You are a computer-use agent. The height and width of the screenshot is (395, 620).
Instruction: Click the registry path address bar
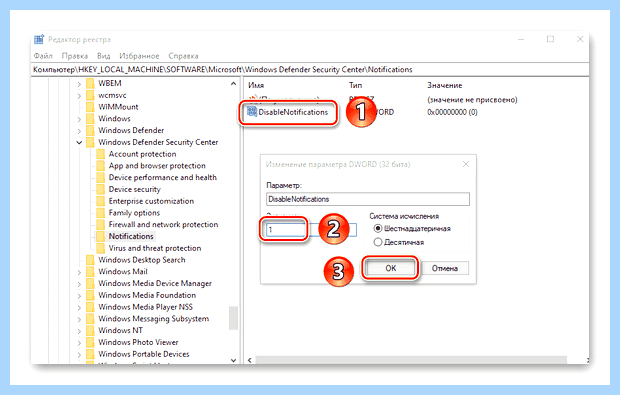310,70
